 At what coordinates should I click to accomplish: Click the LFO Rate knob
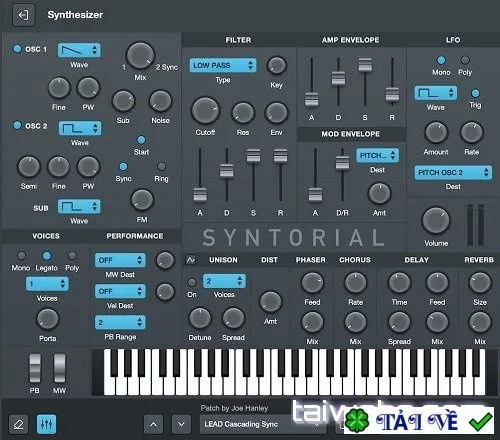471,133
